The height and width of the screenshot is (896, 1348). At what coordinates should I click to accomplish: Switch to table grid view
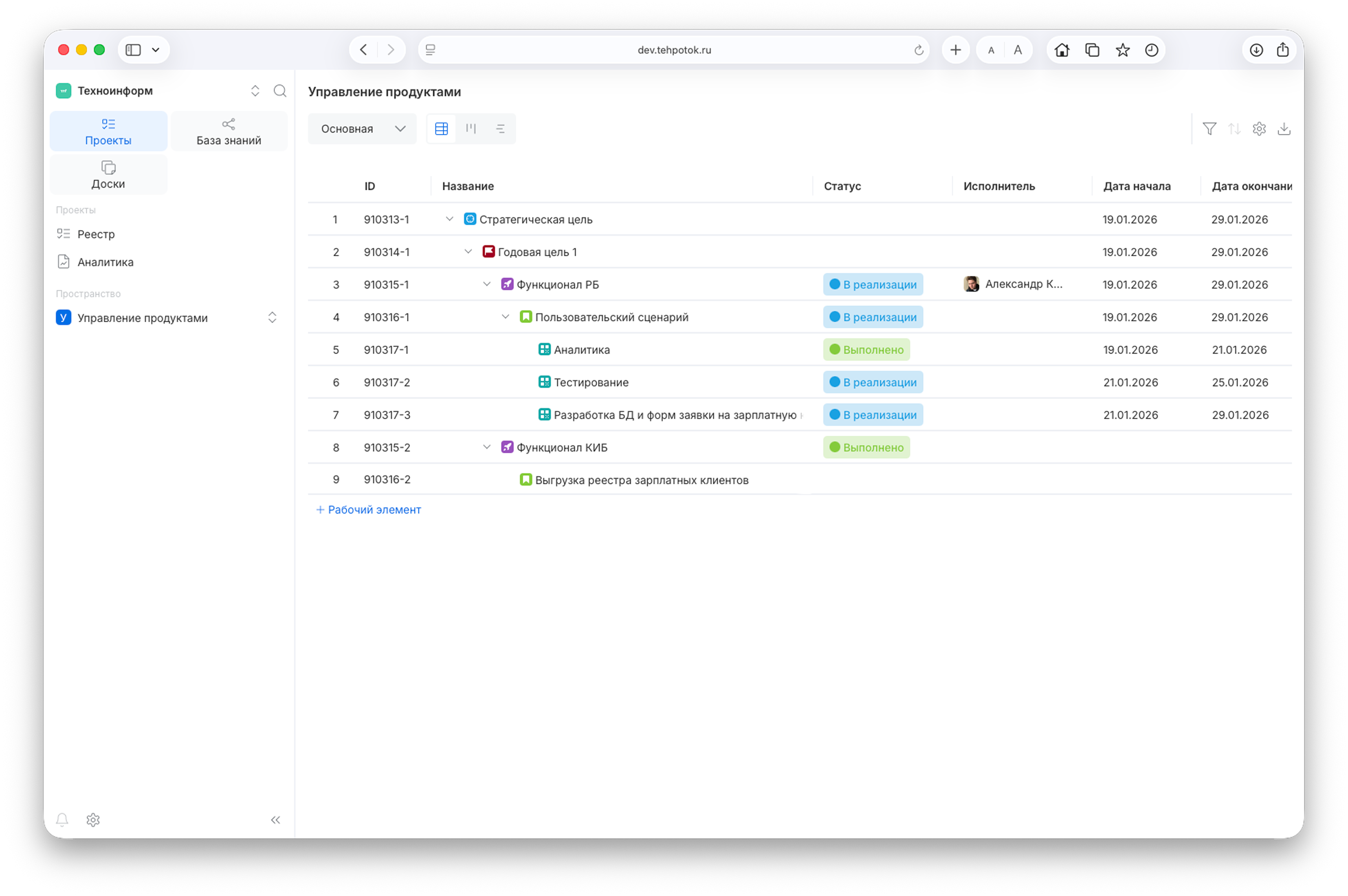coord(441,129)
